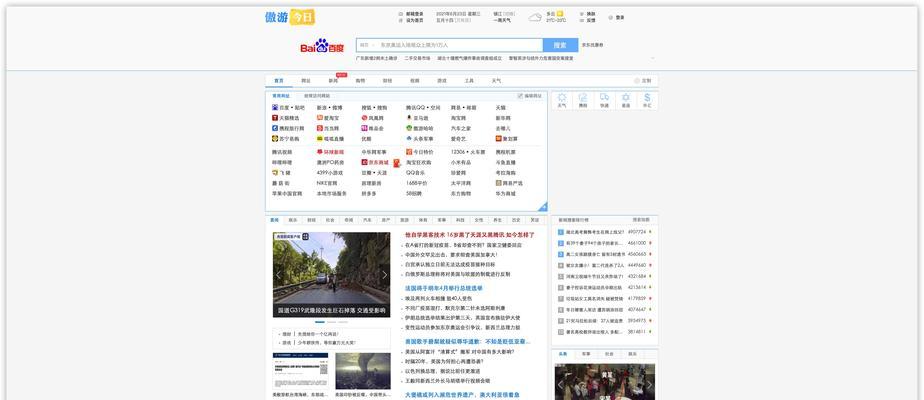924x400 pixels.
Task: Click the 登录 login button in header
Action: (x=616, y=17)
